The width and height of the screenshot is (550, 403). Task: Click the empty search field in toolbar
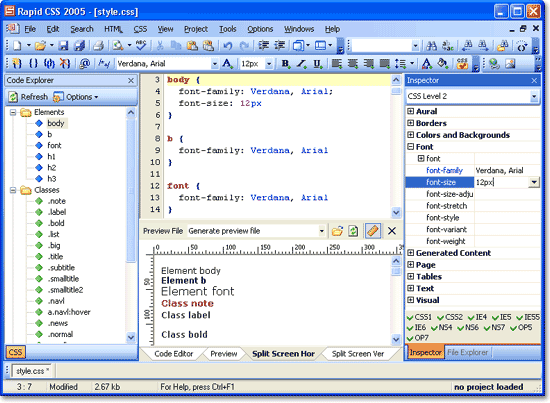382,46
